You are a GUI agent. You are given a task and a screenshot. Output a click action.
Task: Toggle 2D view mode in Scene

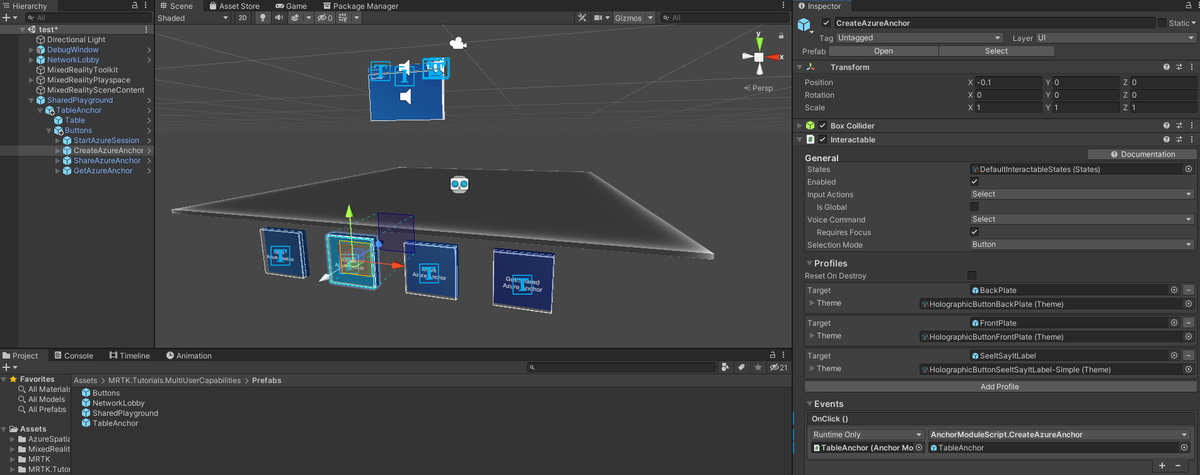click(x=242, y=18)
